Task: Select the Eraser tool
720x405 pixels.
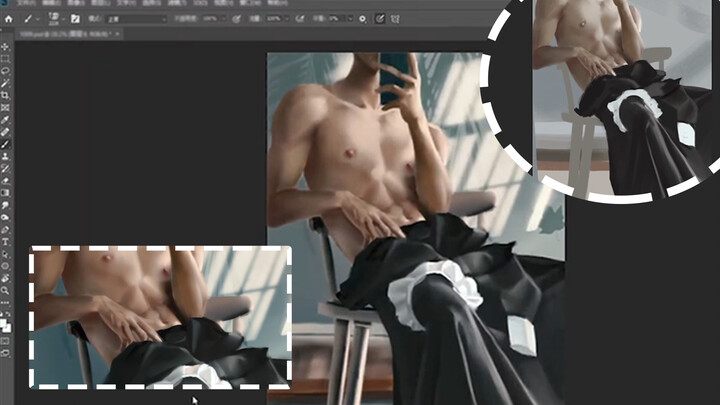Action: [x=5, y=181]
